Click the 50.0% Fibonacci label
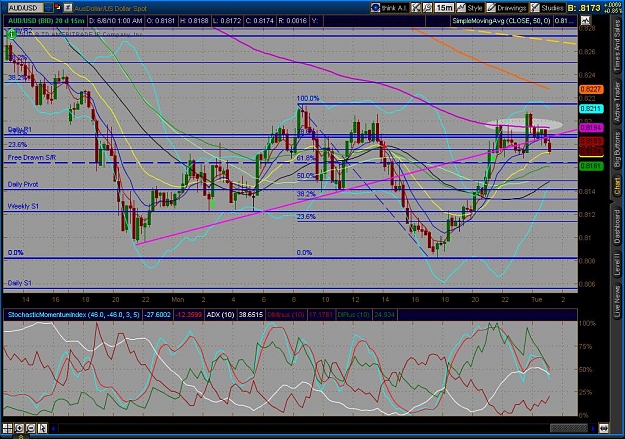 tap(306, 176)
